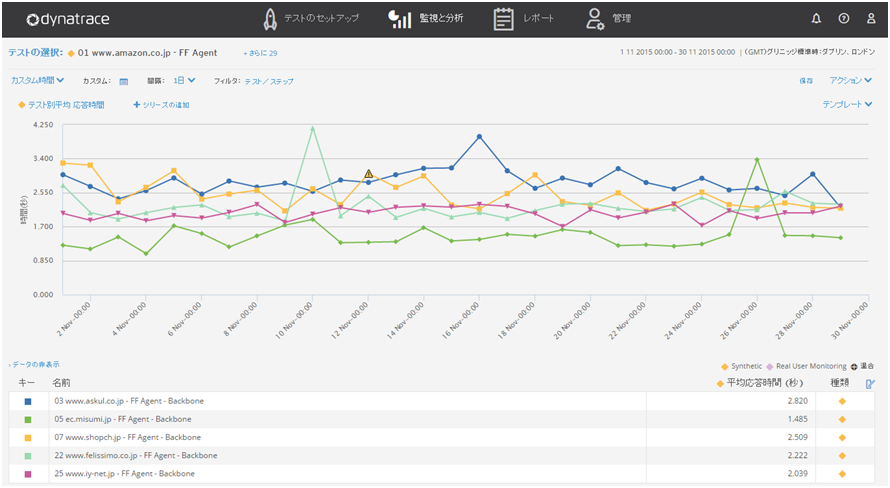Image resolution: width=890 pixels, height=488 pixels.
Task: Click 01 www.amazon.co.jp - FF Agent test name
Action: coord(148,53)
